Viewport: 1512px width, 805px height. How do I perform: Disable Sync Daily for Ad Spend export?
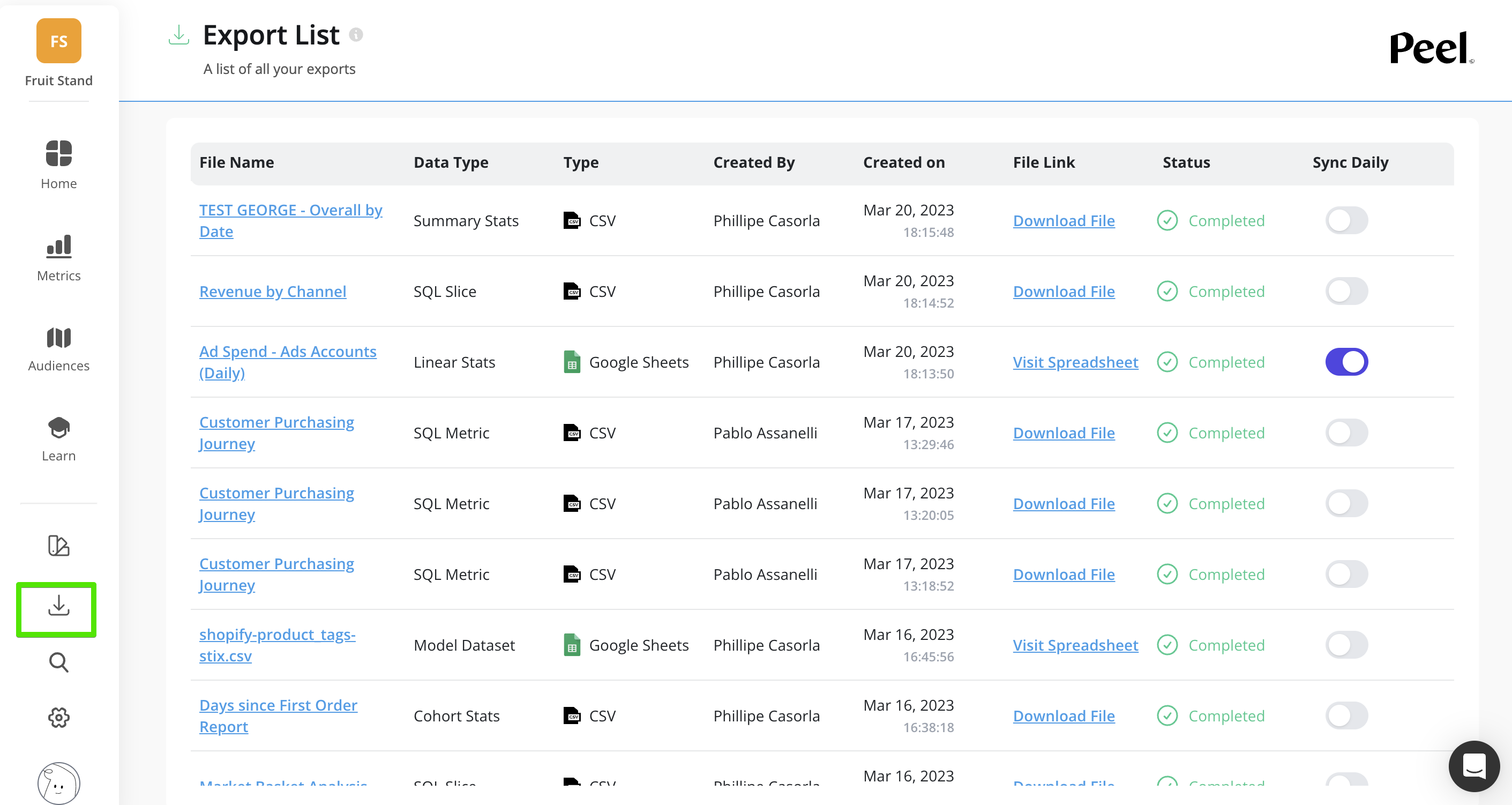tap(1346, 362)
